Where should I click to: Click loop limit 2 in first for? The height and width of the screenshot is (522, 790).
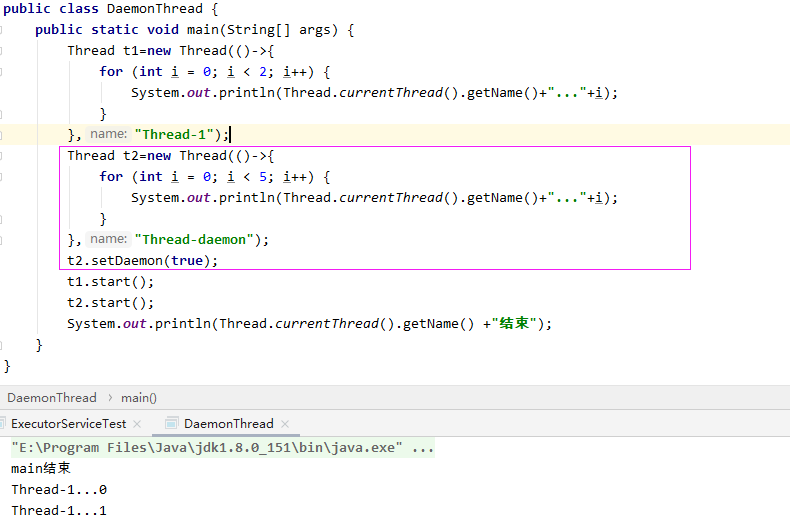click(263, 72)
